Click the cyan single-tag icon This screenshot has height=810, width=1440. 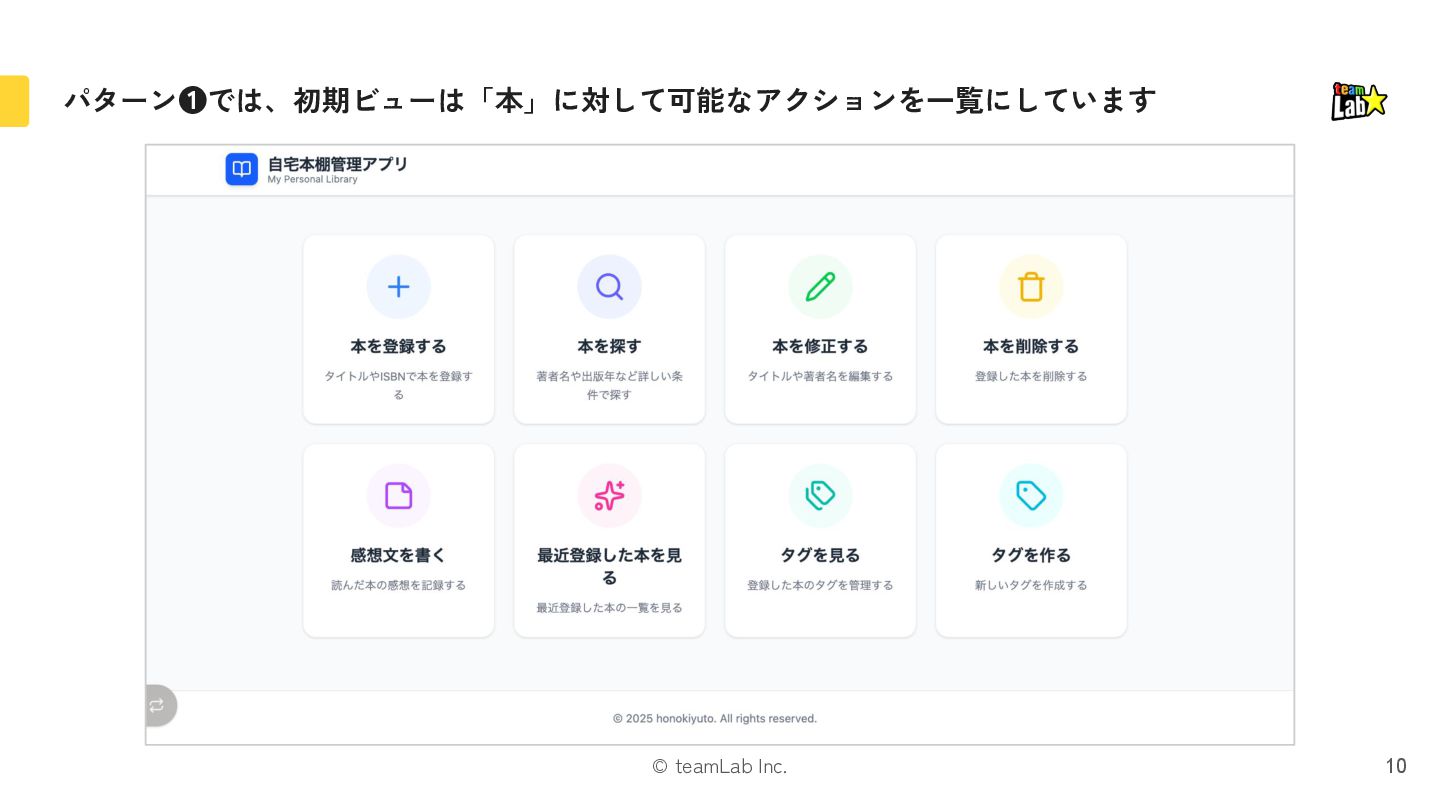[1031, 496]
